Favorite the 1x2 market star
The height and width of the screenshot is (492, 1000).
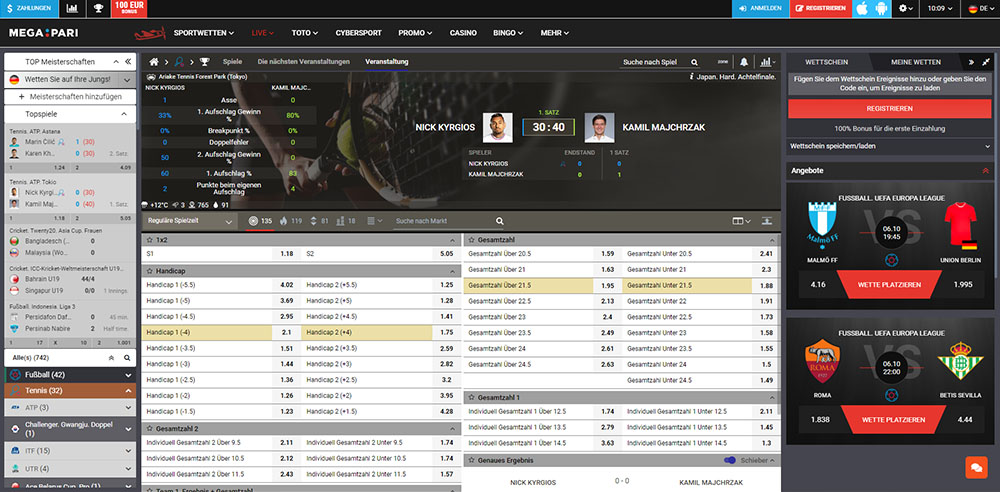[x=150, y=240]
